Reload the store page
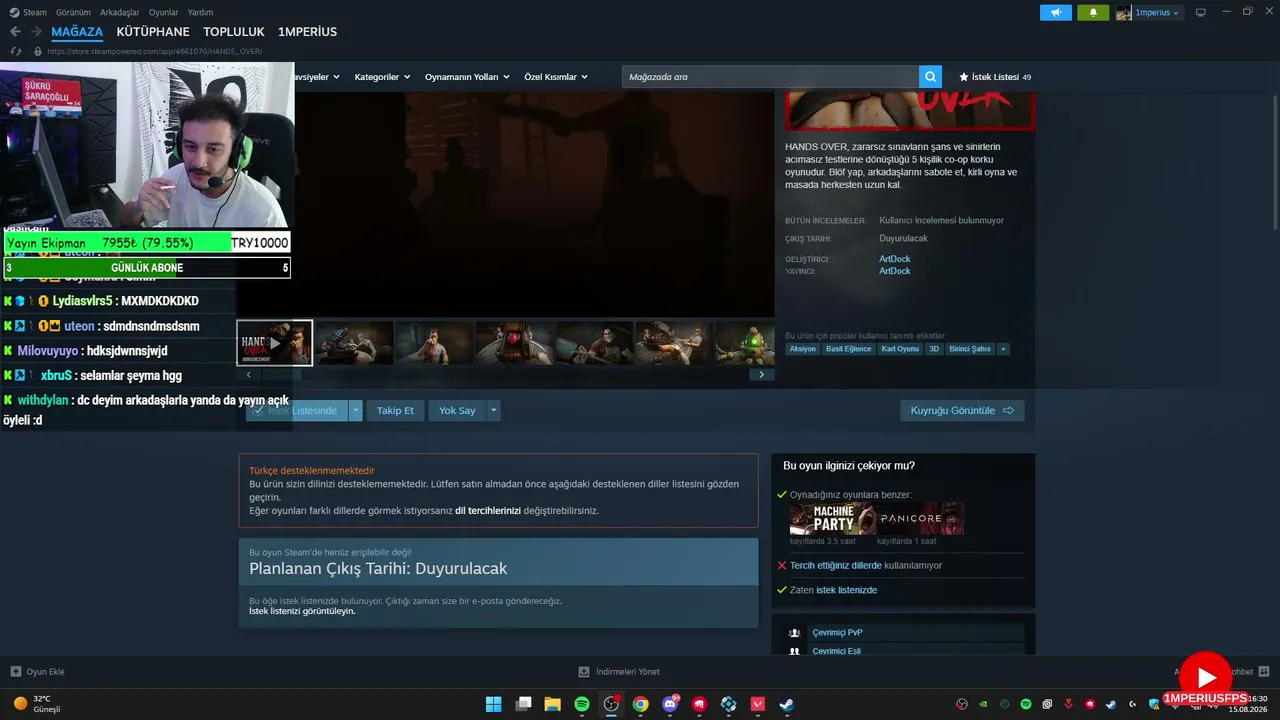The width and height of the screenshot is (1280, 720). (x=16, y=51)
